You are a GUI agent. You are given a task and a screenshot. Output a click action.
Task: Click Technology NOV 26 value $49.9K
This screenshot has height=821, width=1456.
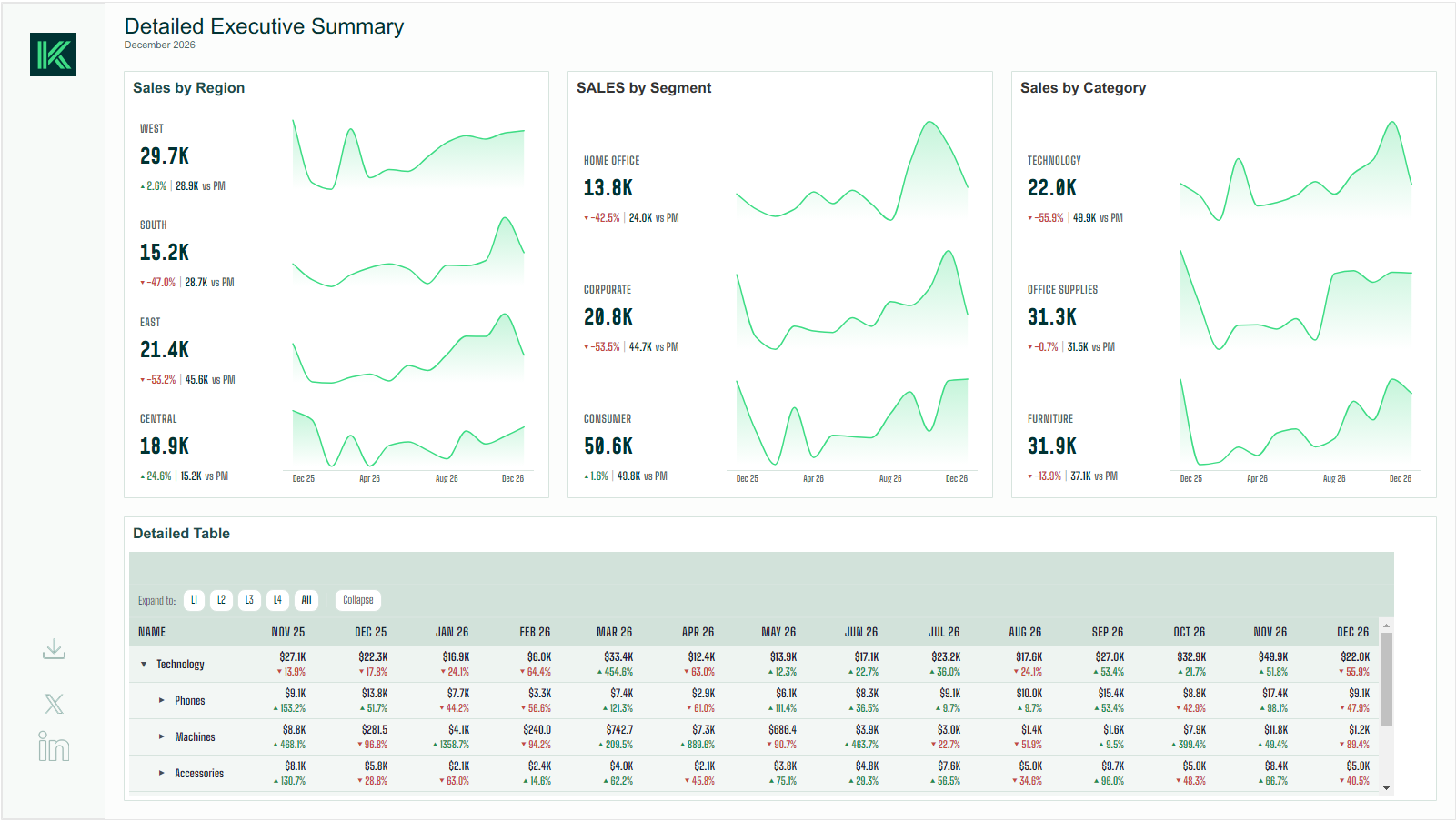point(1272,657)
